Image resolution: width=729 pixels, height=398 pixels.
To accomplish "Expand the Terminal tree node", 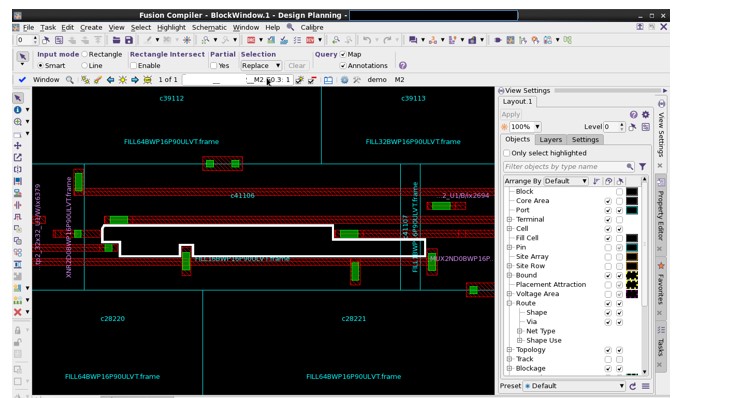I will click(x=509, y=219).
